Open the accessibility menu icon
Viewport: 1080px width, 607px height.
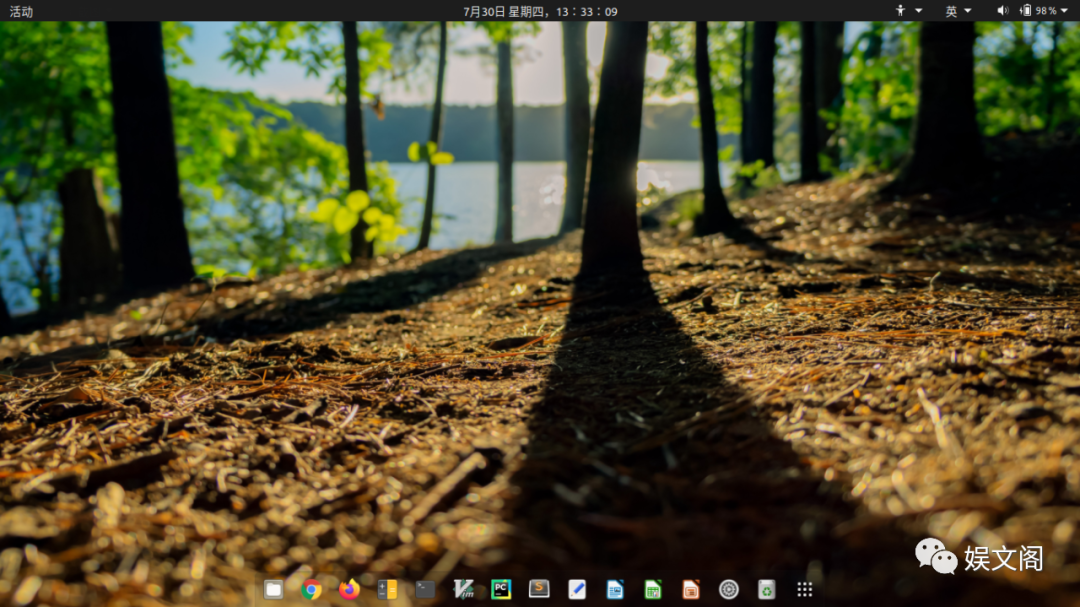(x=900, y=10)
